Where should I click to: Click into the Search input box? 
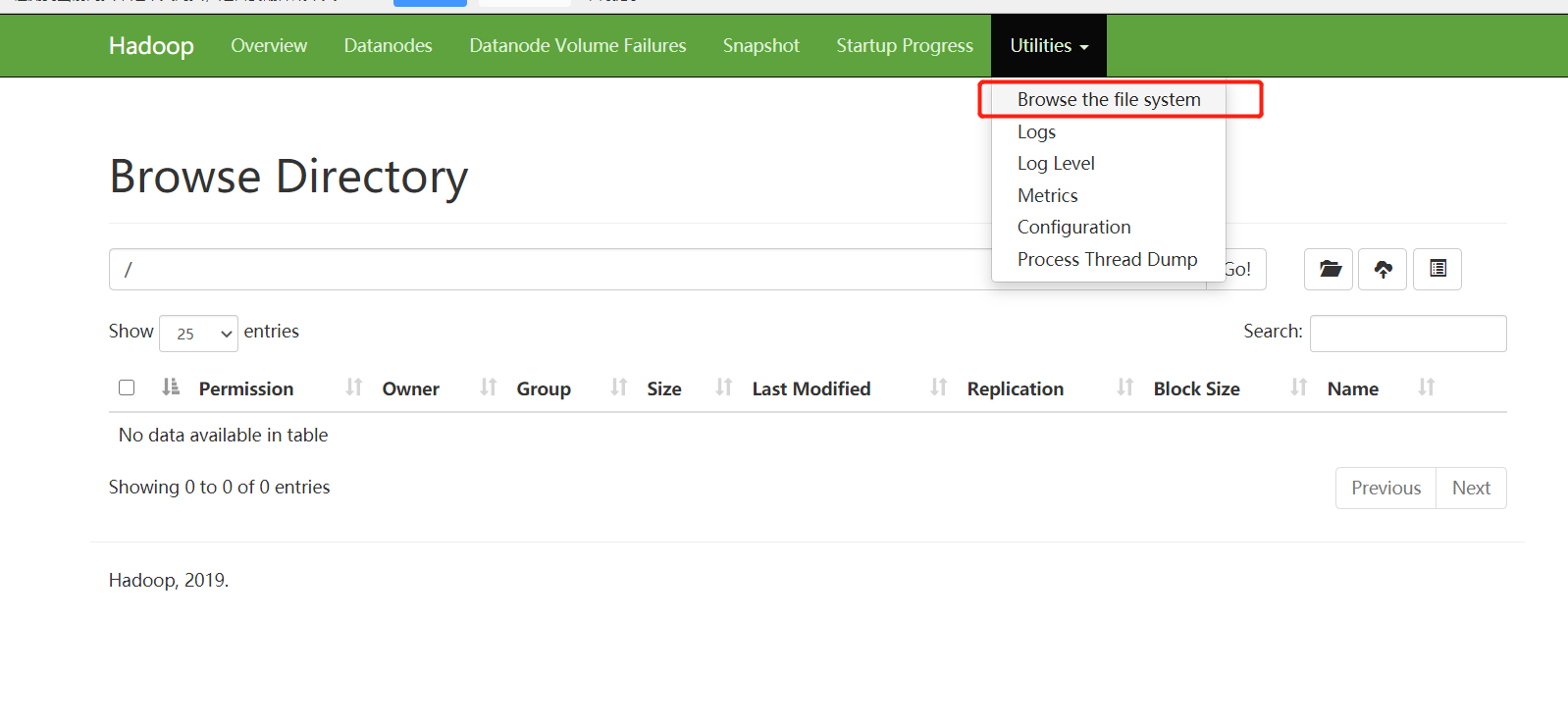(1408, 334)
